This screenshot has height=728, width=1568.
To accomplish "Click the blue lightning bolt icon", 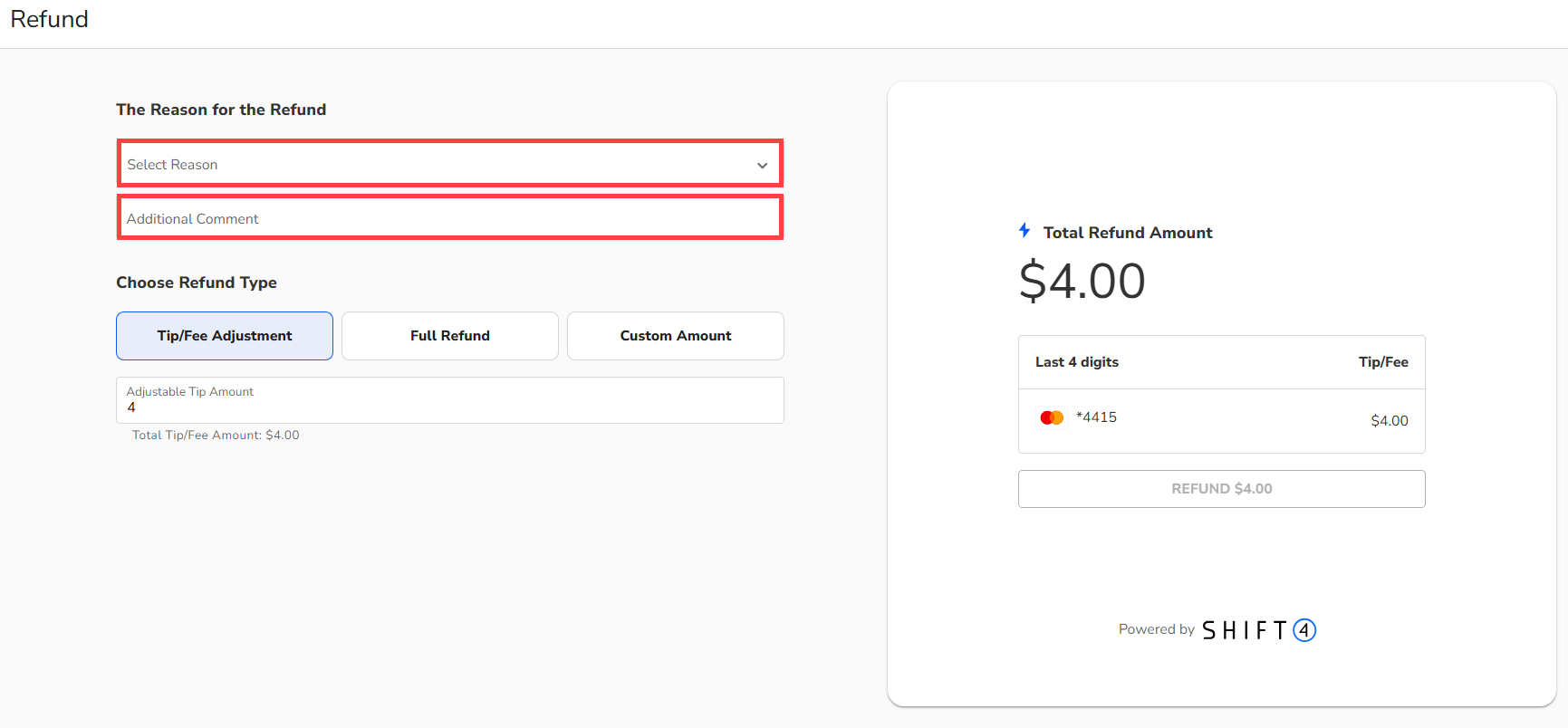I will [1024, 231].
